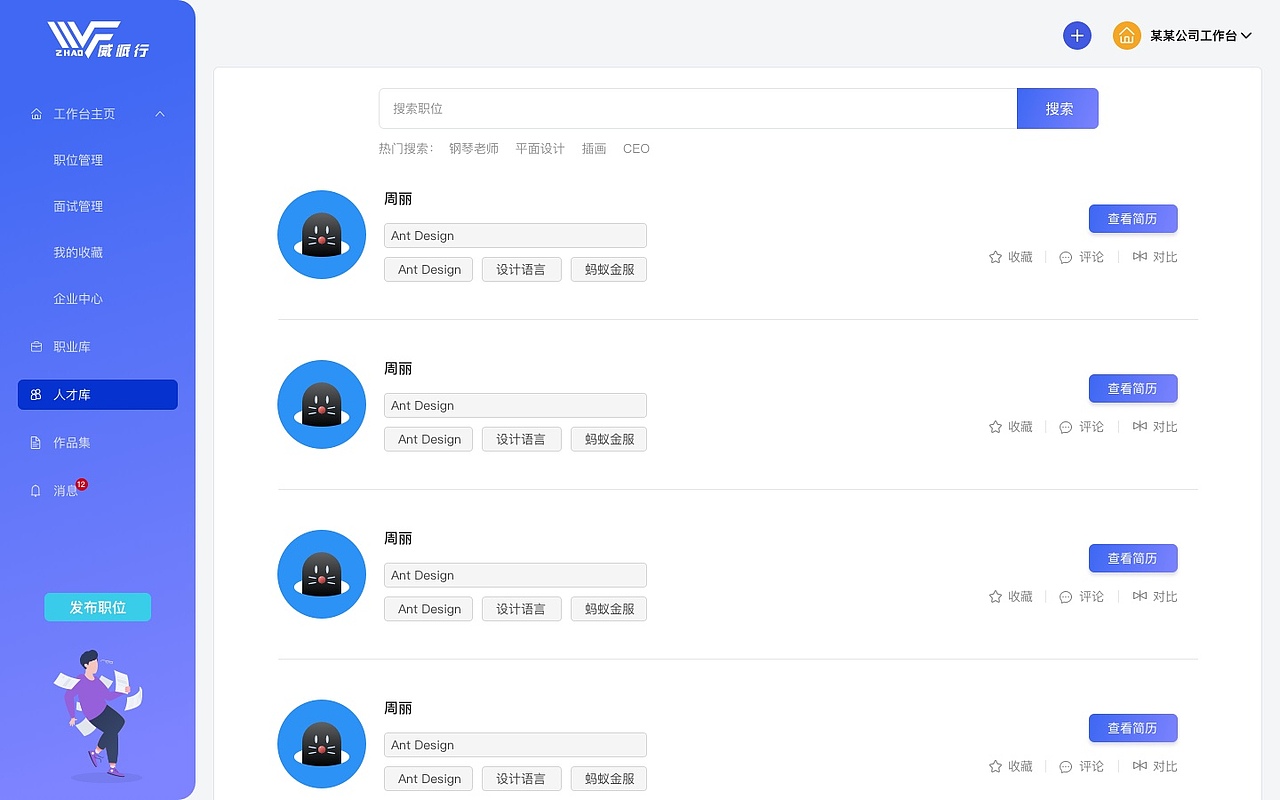Viewport: 1280px width, 800px height.
Task: Focus the 搜索职位 search field
Action: pos(698,108)
